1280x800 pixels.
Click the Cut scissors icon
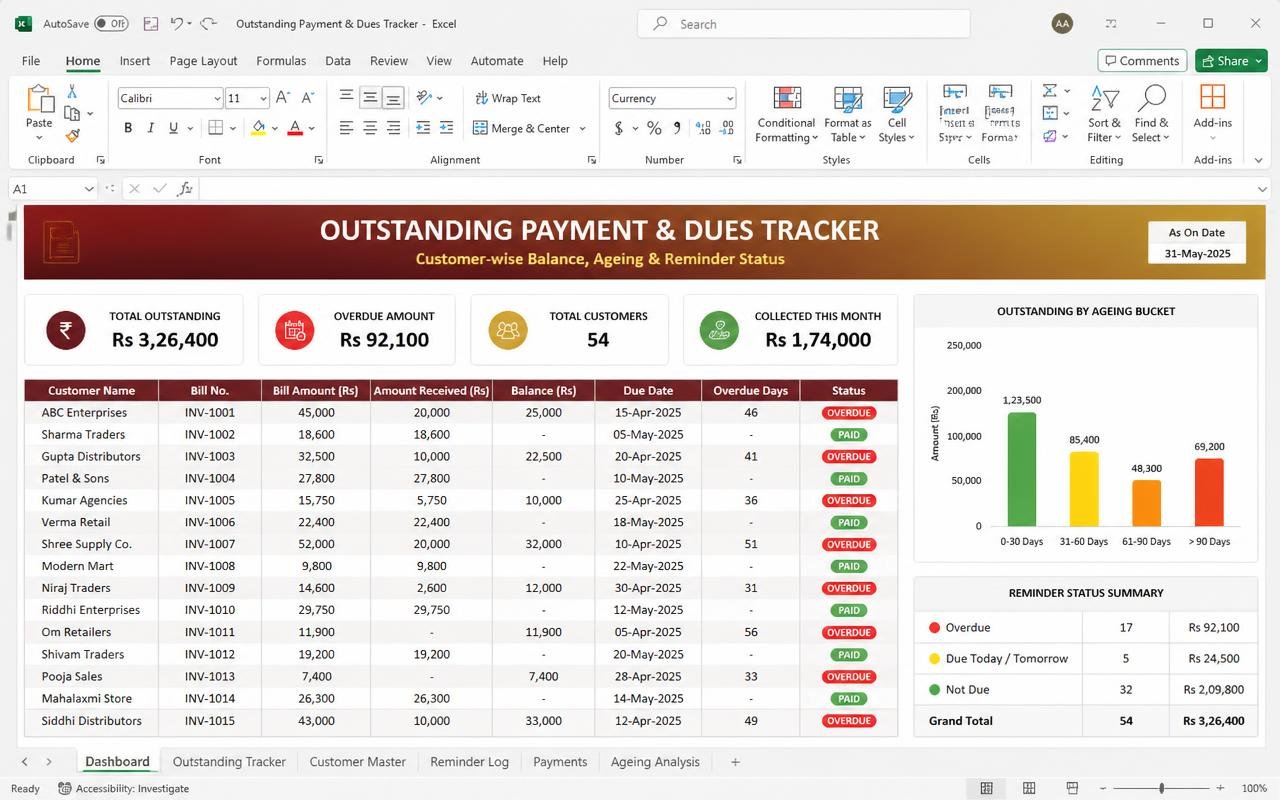[x=72, y=91]
